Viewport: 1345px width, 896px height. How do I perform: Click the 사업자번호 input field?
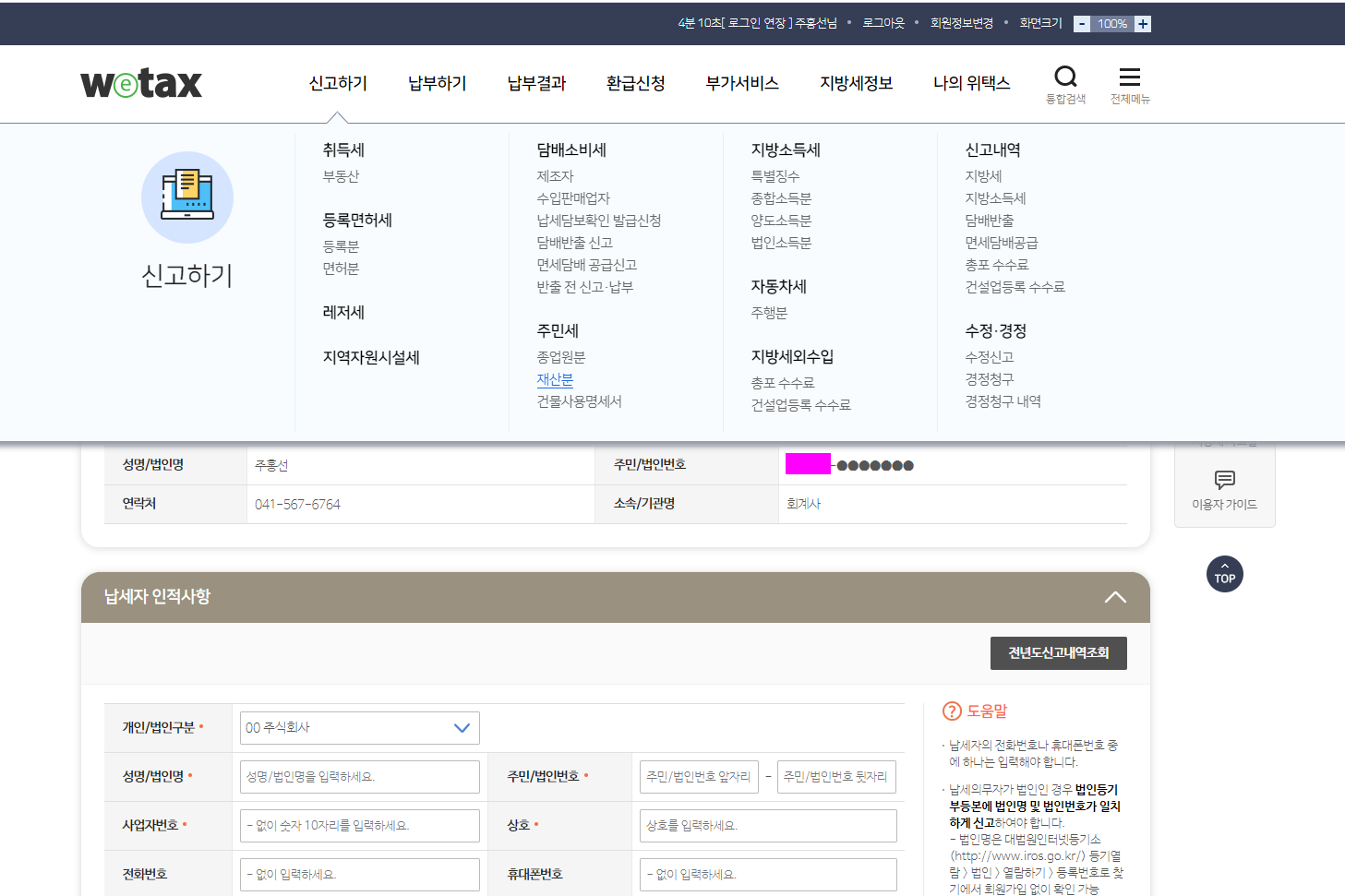pos(359,826)
